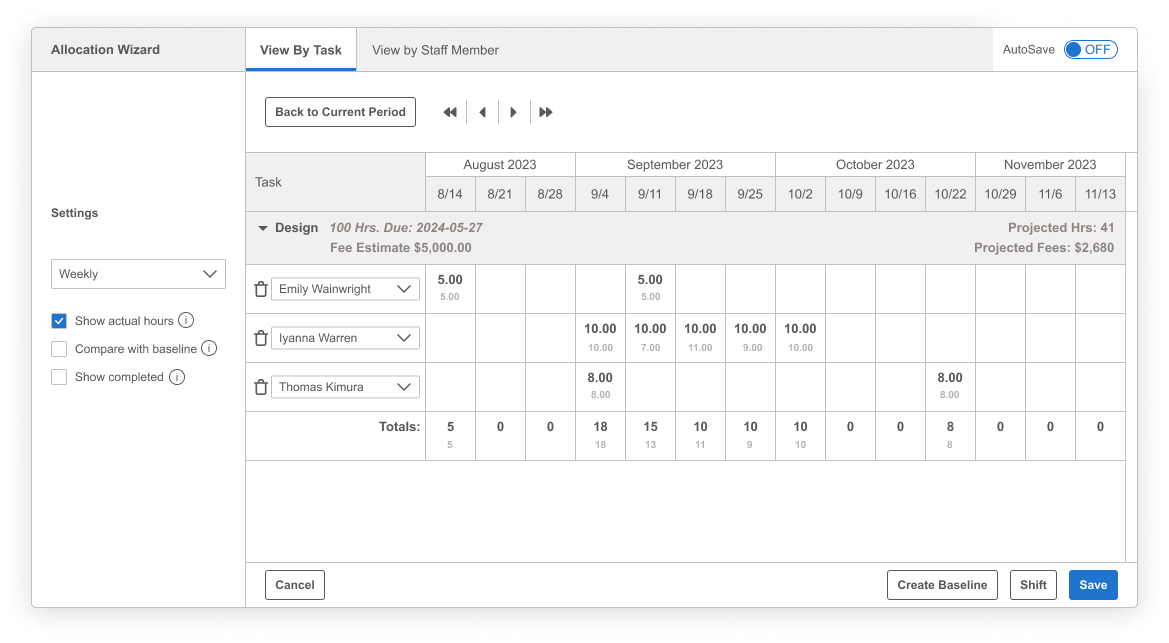Viewport: 1169px width, 643px height.
Task: Switch to View by Staff Member tab
Action: point(435,50)
